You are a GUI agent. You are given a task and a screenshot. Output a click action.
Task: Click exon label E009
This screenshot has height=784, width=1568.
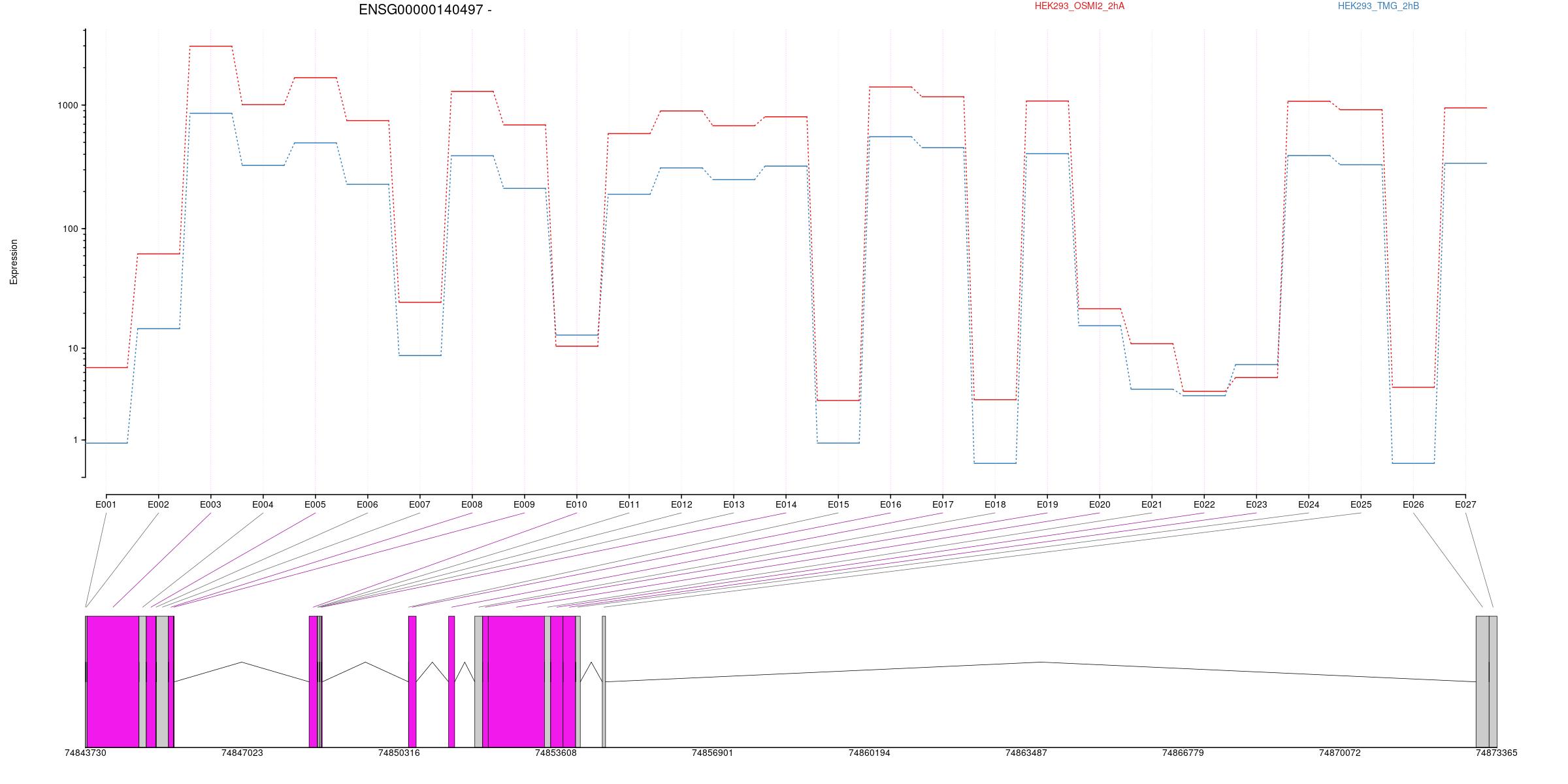point(524,504)
